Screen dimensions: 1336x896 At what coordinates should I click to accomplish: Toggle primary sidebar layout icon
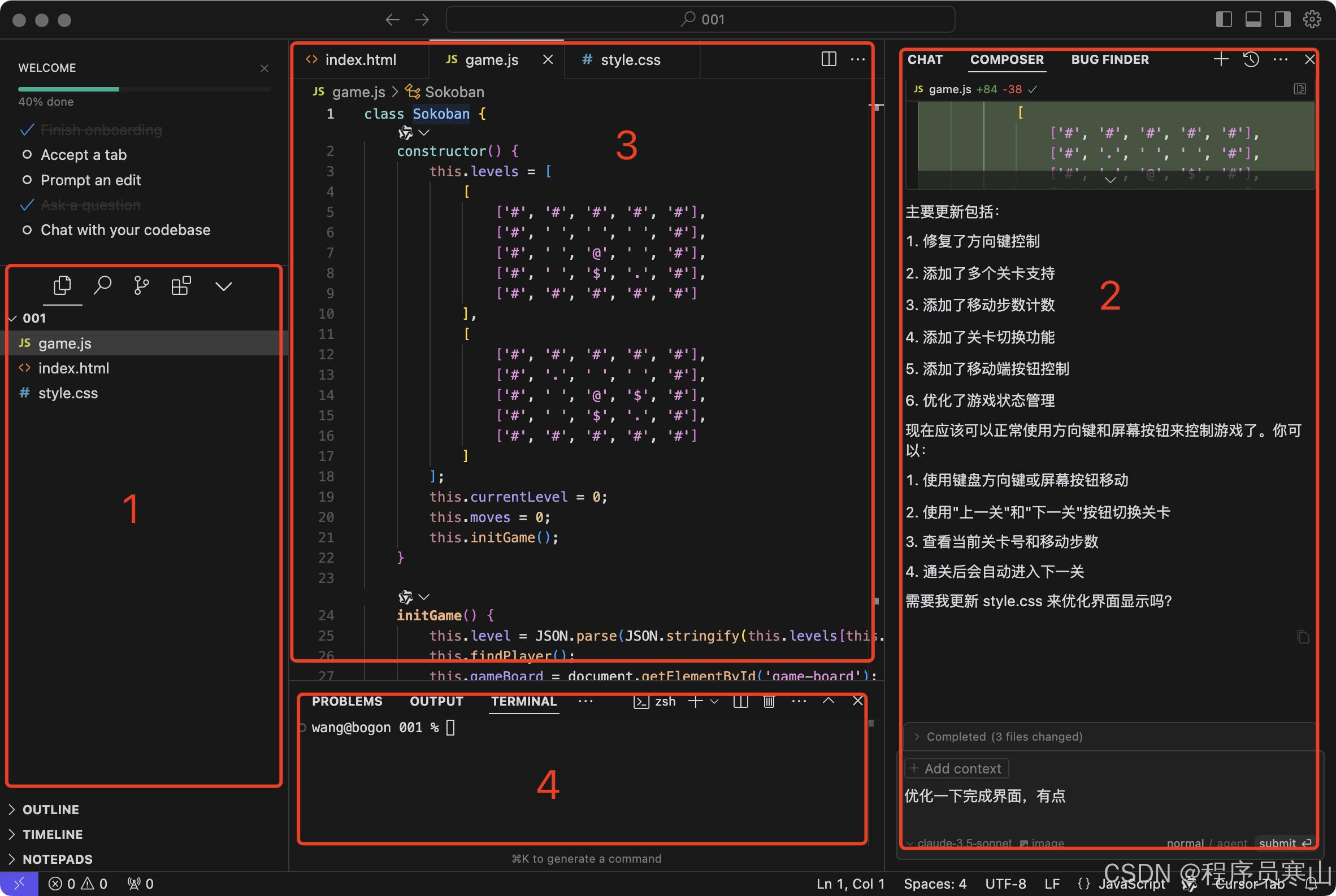click(1224, 19)
